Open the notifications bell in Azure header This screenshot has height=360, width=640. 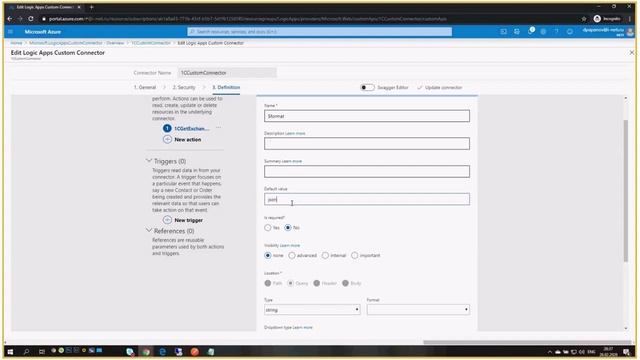tap(530, 31)
